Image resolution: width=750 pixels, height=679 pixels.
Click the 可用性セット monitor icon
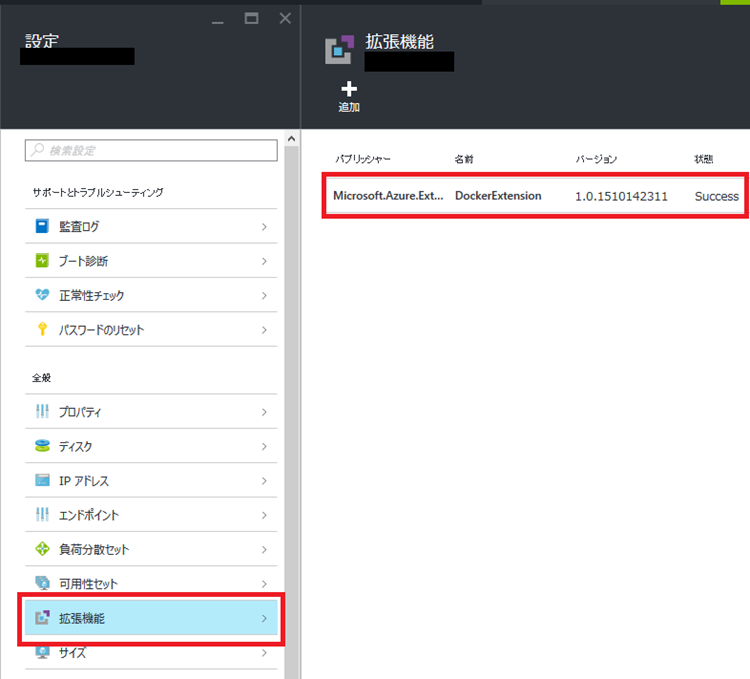point(42,583)
